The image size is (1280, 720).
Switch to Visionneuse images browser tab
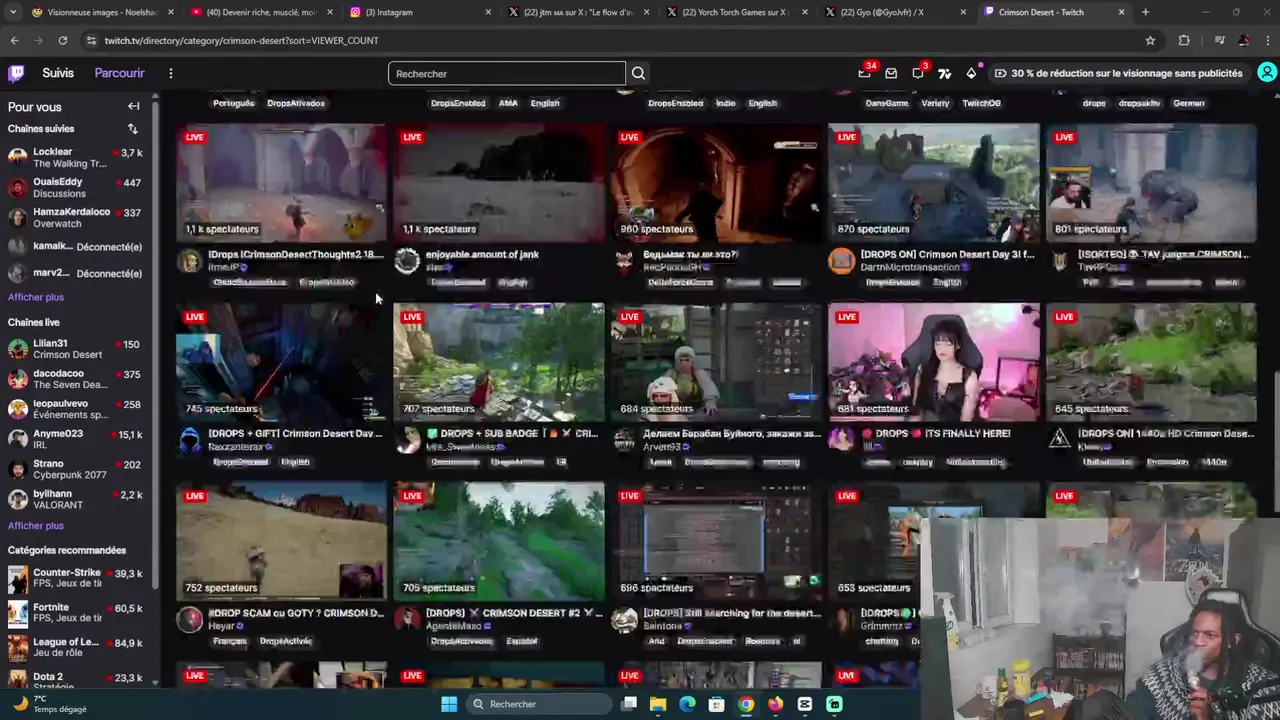(x=101, y=12)
